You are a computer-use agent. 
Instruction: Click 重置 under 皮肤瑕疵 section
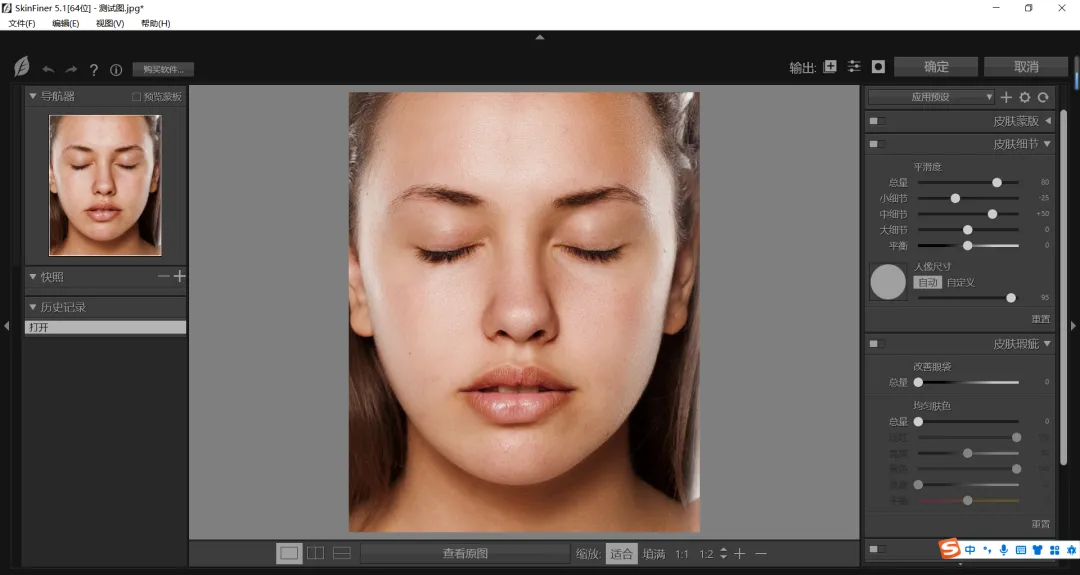click(1041, 524)
